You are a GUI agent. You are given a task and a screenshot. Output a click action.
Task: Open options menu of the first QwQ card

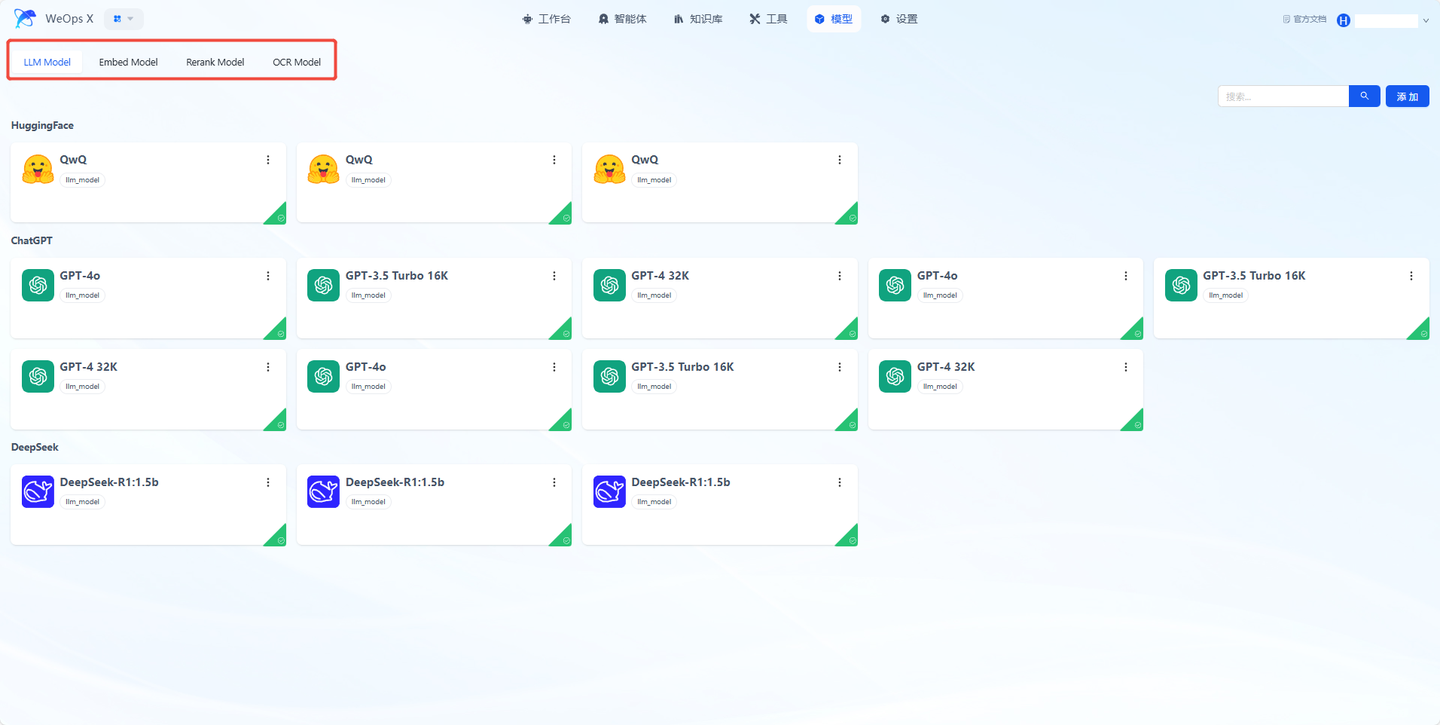click(268, 160)
